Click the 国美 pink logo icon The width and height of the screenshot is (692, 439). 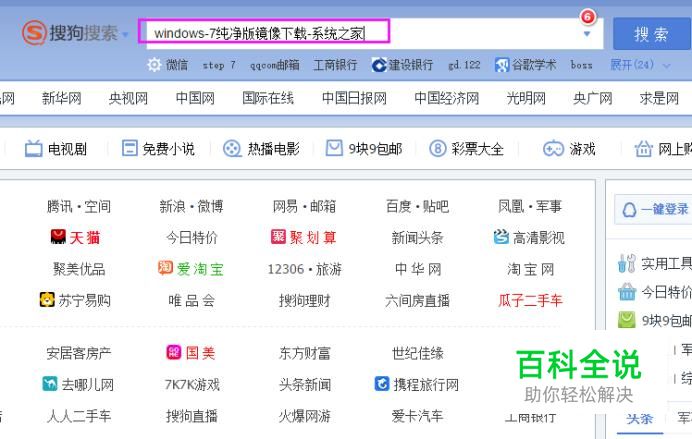(x=173, y=352)
